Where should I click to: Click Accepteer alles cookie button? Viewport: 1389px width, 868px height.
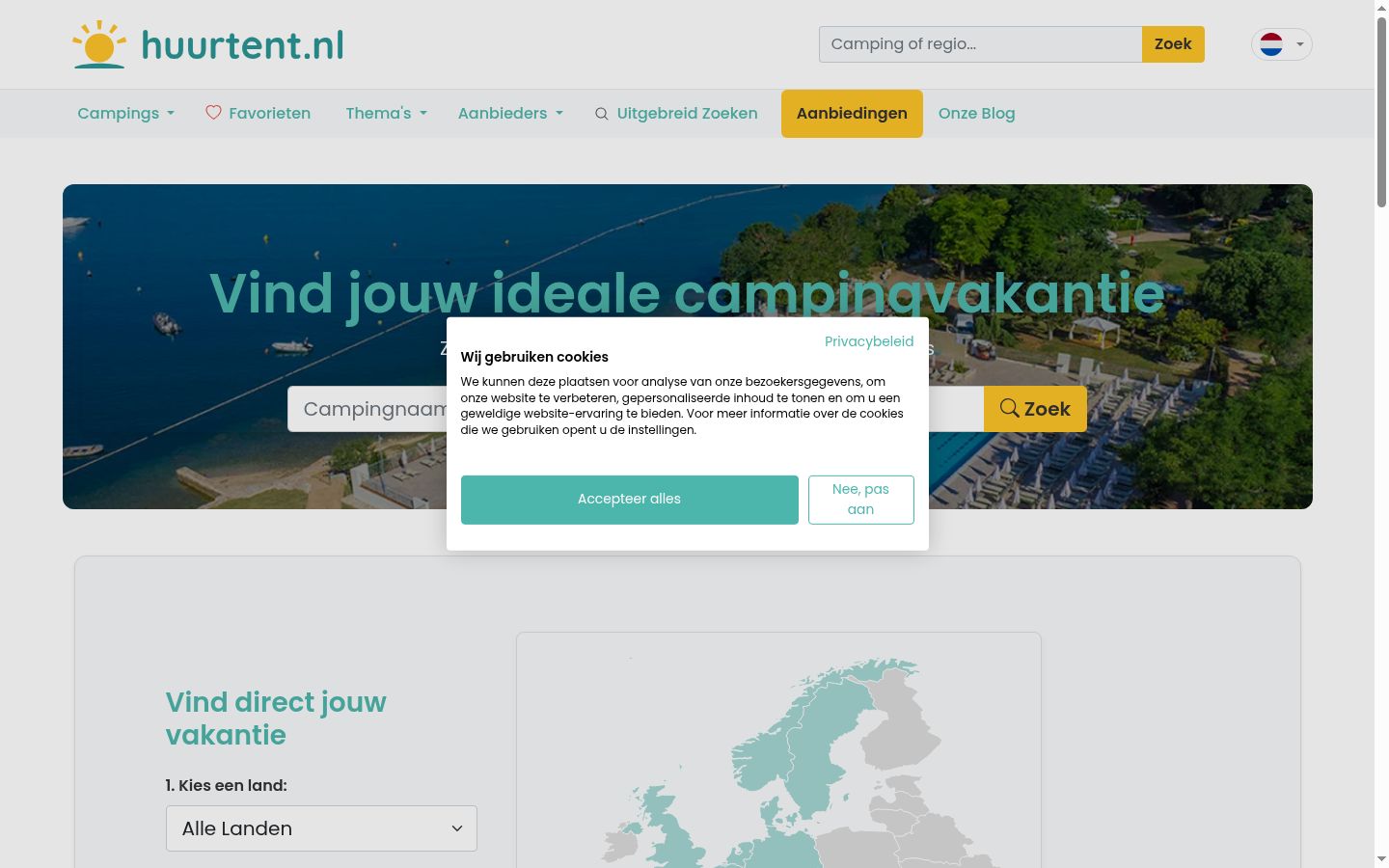(x=630, y=500)
